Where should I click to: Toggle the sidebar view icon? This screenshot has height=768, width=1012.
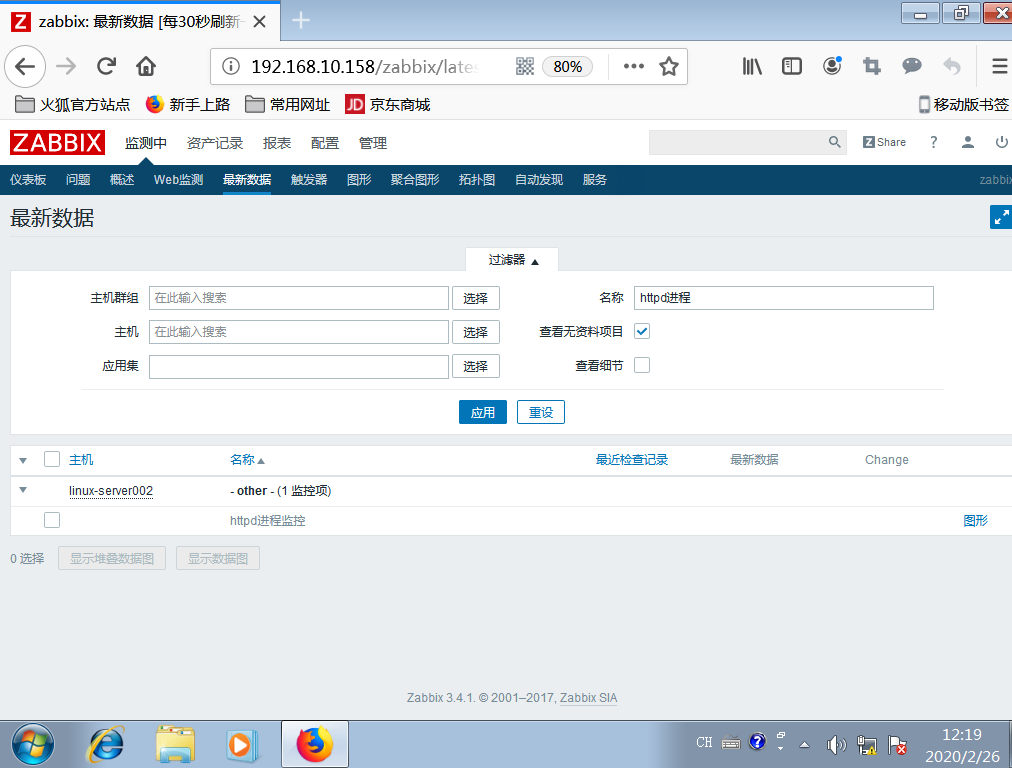[x=792, y=66]
